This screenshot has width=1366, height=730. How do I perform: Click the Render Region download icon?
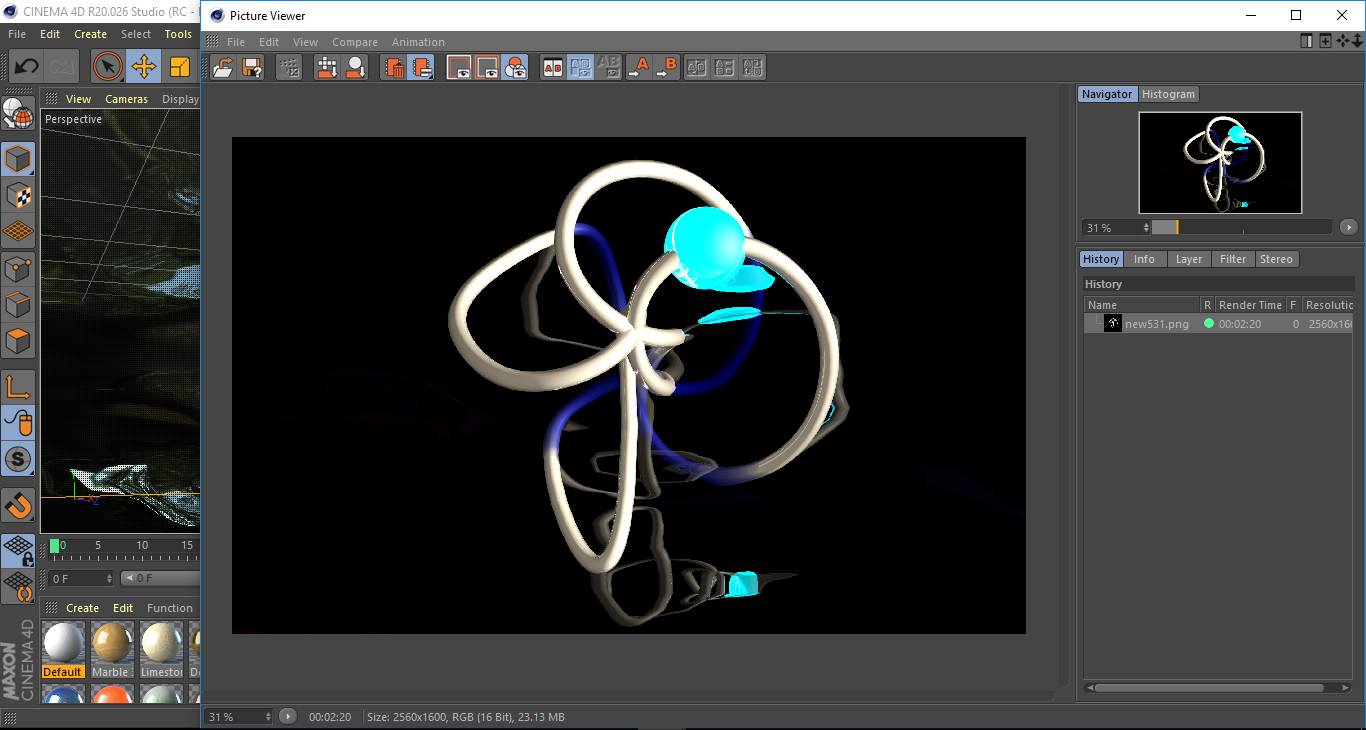[x=327, y=68]
